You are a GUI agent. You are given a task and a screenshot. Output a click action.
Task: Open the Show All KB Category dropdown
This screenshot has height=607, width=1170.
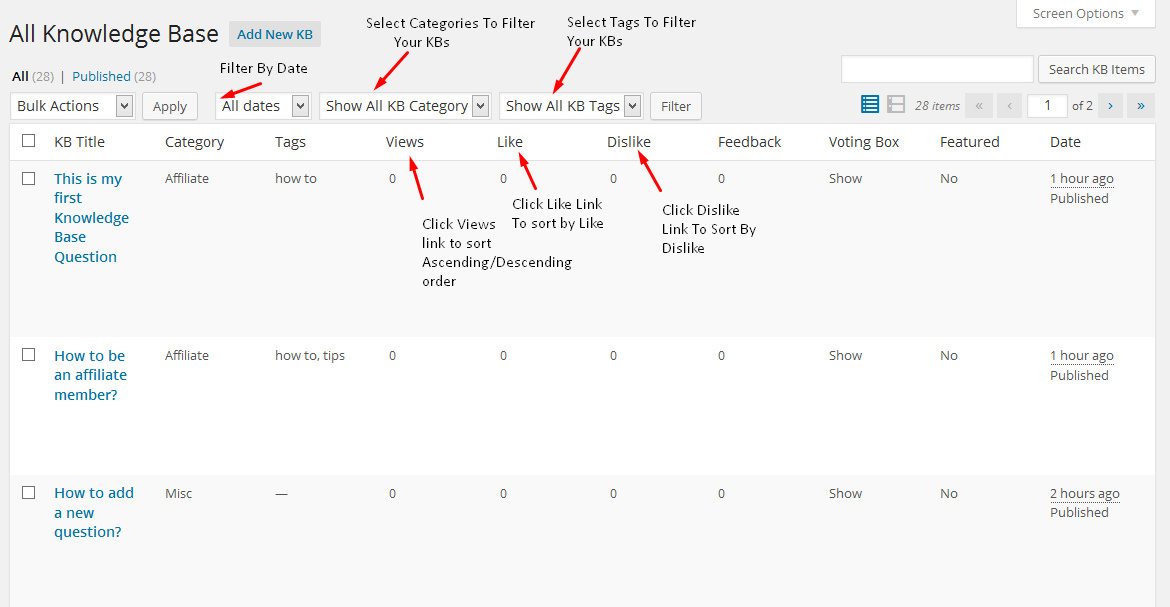(404, 105)
